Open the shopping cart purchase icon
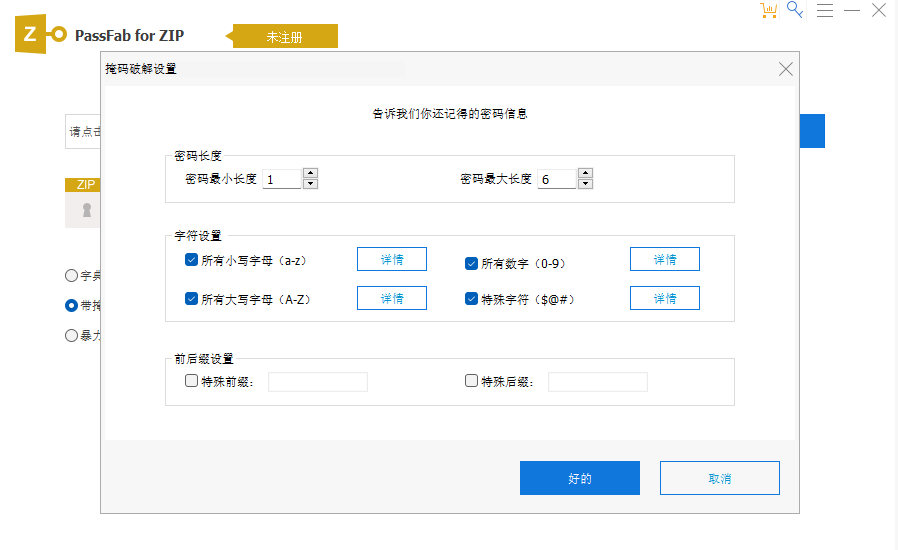 (x=769, y=10)
